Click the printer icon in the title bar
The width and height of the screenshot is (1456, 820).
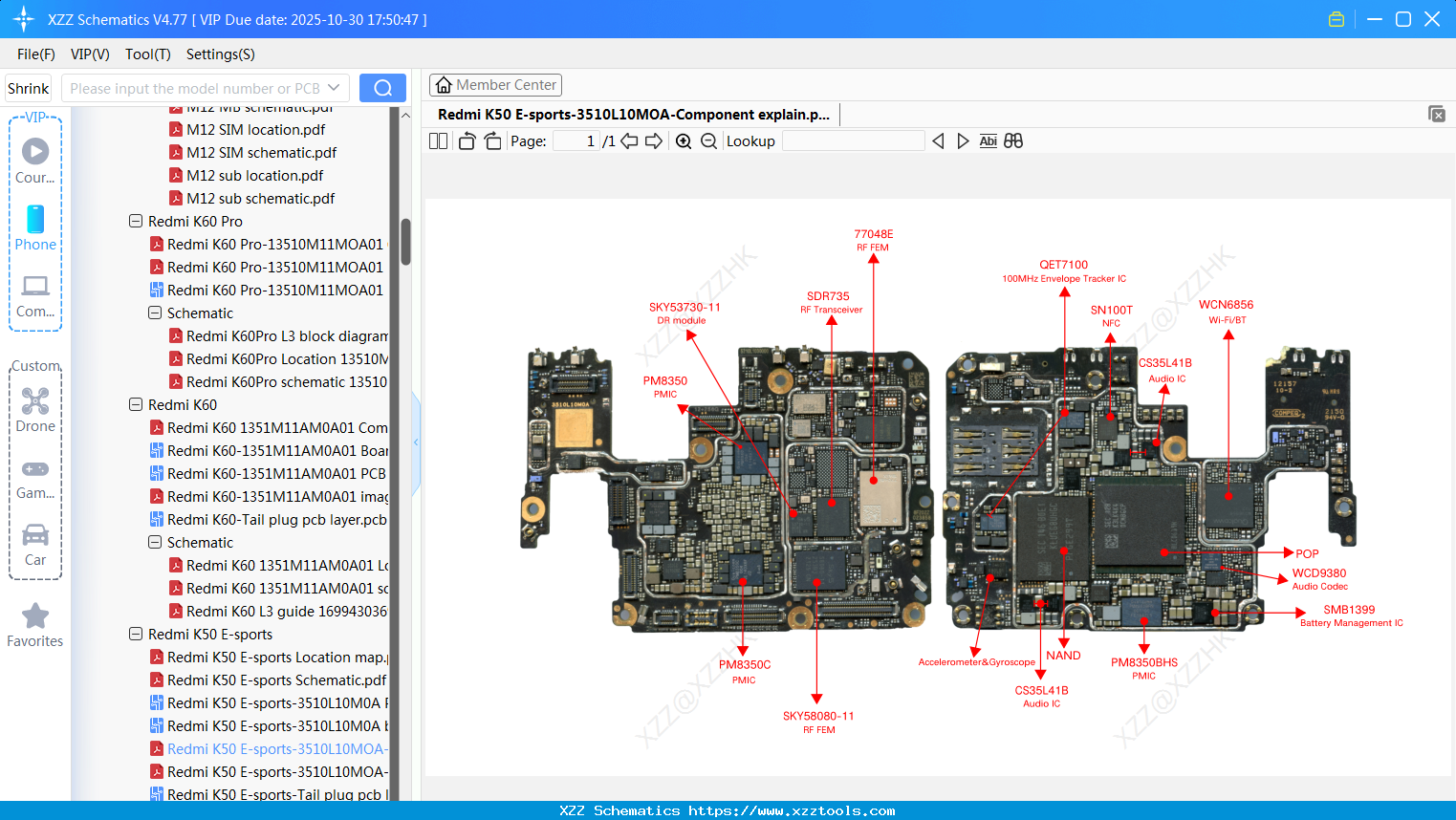1336,18
